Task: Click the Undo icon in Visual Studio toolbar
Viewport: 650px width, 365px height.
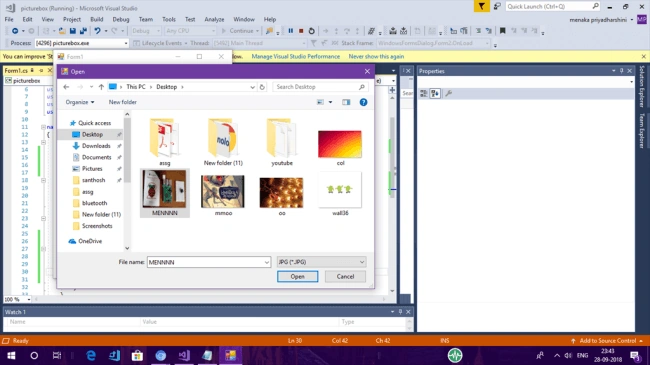Action: tap(97, 31)
